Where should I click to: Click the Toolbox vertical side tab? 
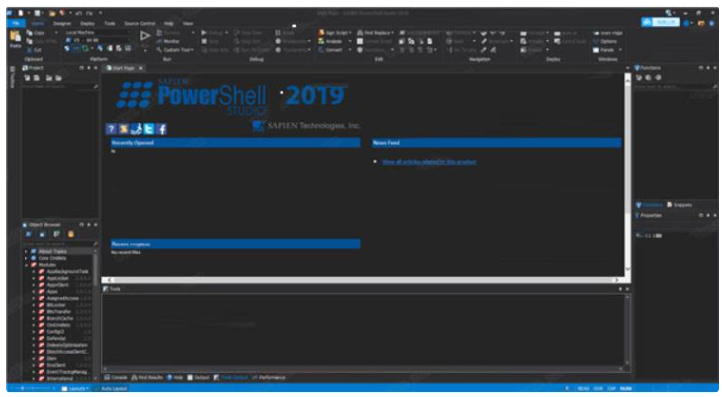pyautogui.click(x=12, y=77)
